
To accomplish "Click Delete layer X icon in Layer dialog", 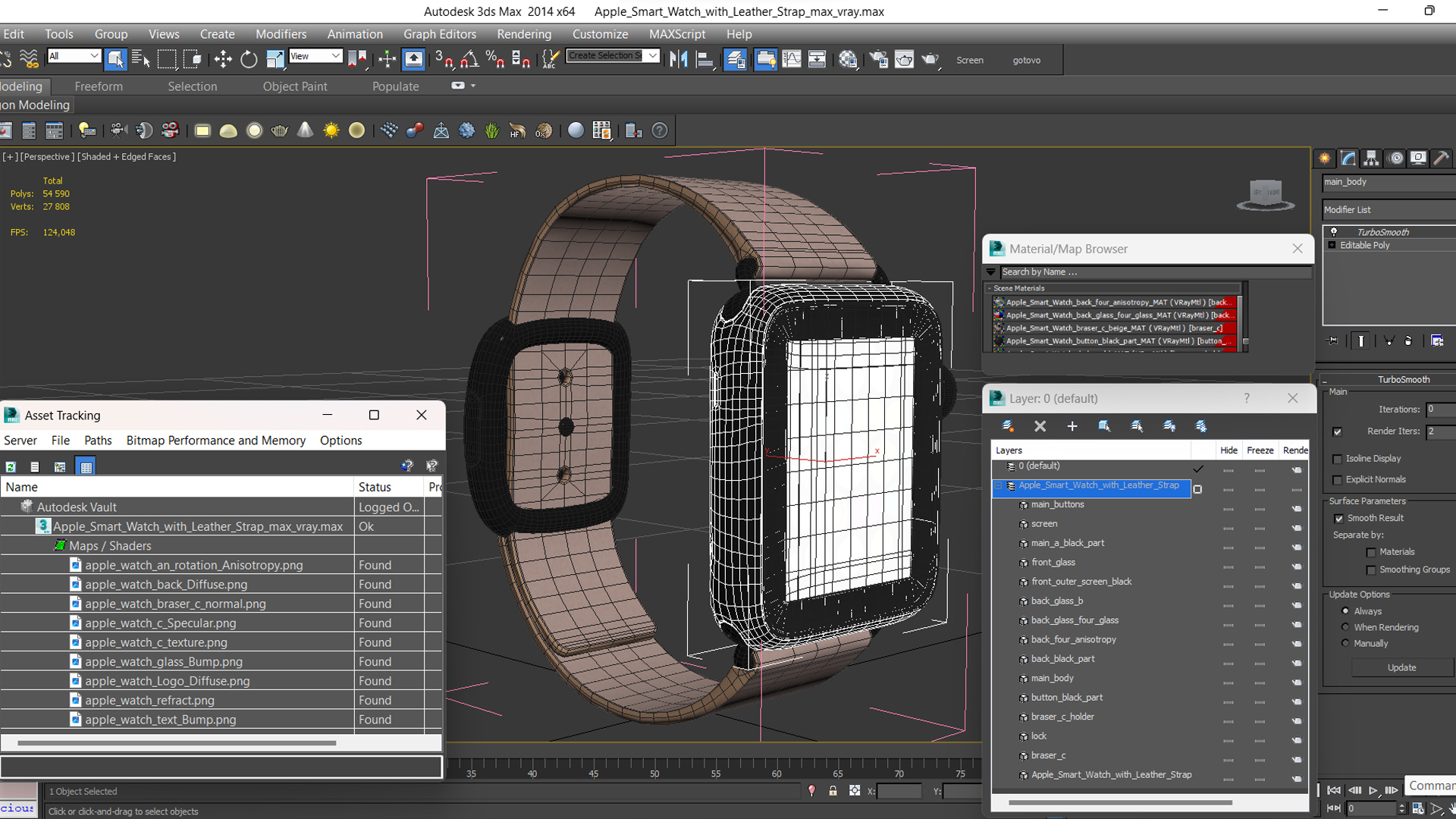I will tap(1040, 426).
